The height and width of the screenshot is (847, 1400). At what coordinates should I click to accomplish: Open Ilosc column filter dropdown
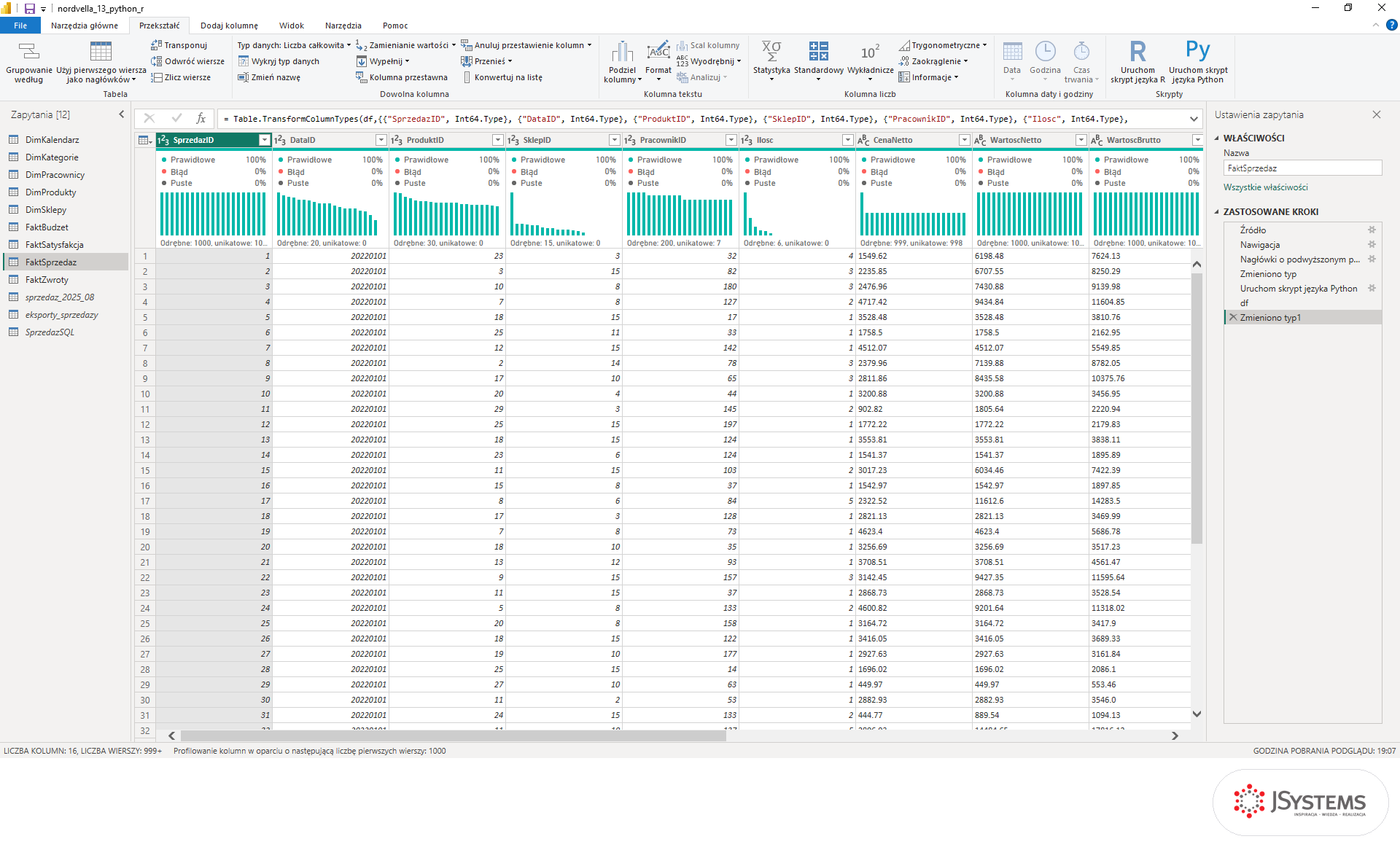(x=847, y=140)
